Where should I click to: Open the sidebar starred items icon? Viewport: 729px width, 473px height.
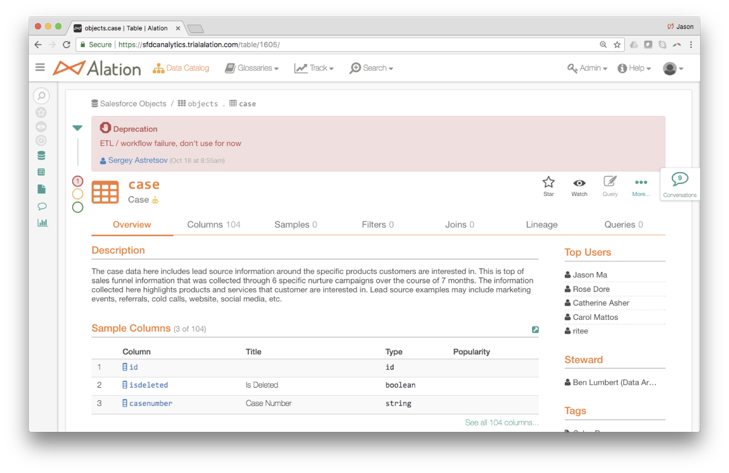pos(41,112)
